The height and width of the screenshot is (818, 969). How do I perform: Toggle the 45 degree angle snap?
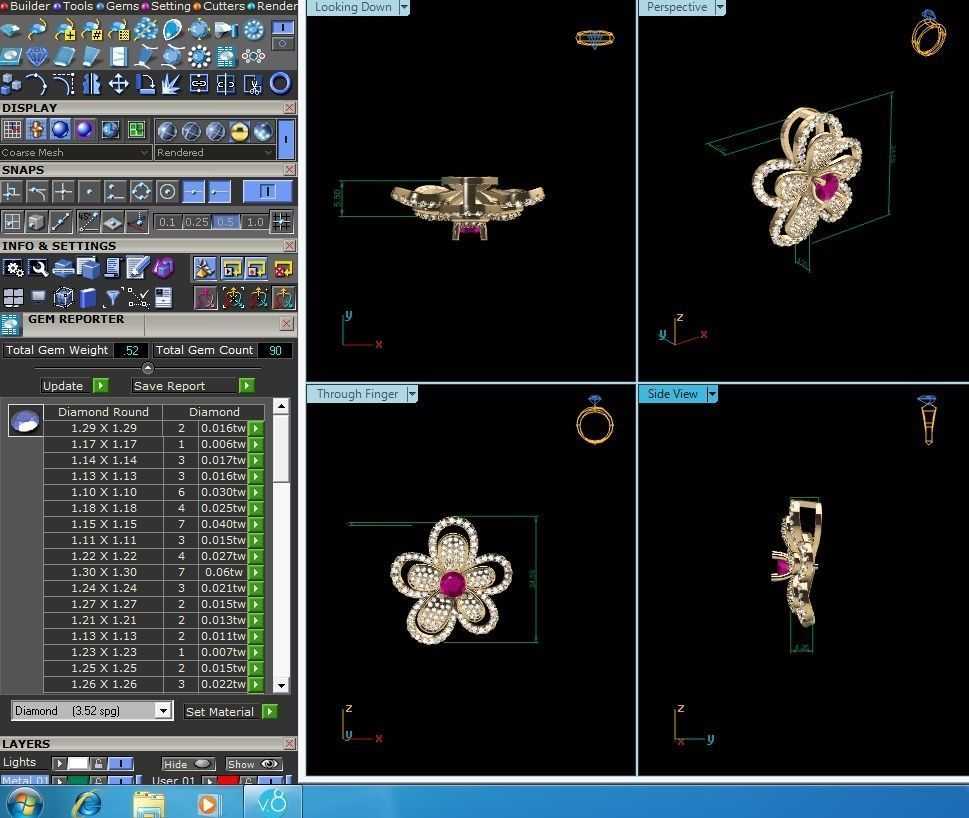[x=88, y=222]
